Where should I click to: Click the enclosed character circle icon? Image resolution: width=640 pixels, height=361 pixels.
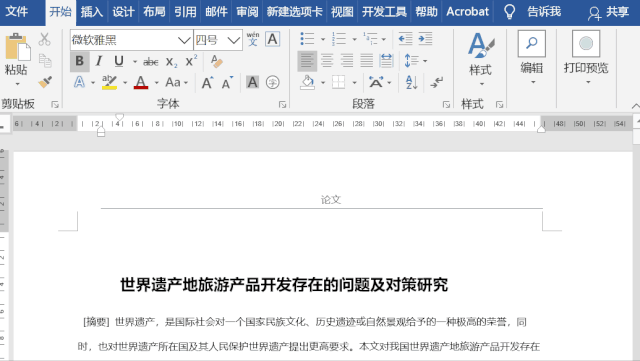point(272,82)
